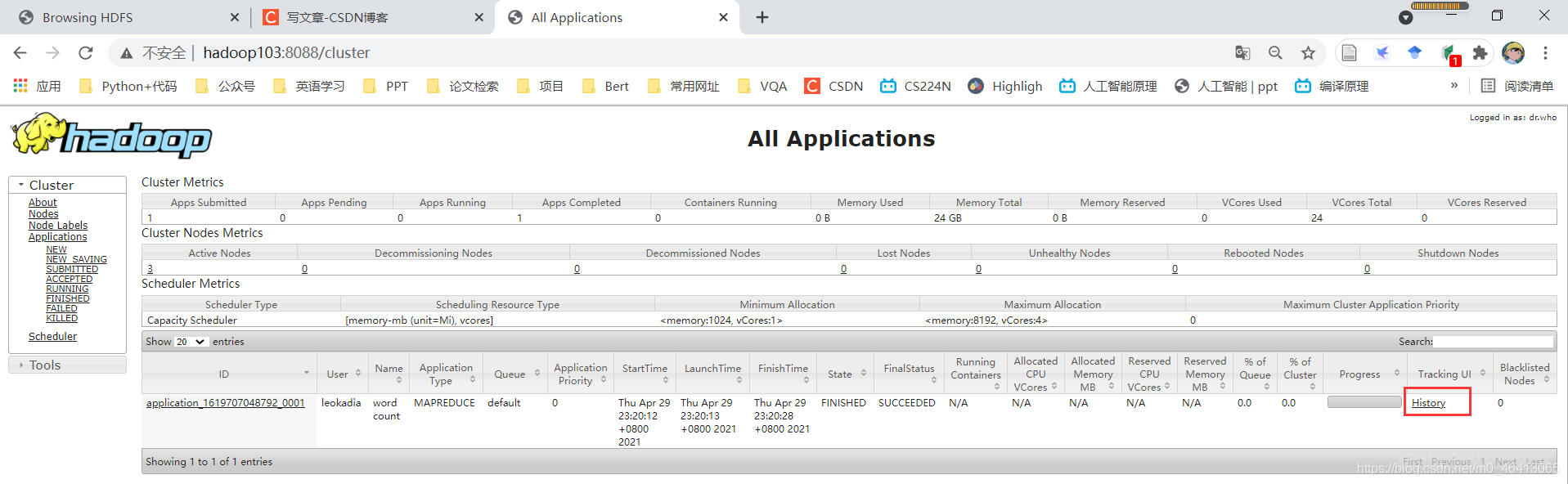
Task: Sort the table by the State column
Action: click(847, 374)
